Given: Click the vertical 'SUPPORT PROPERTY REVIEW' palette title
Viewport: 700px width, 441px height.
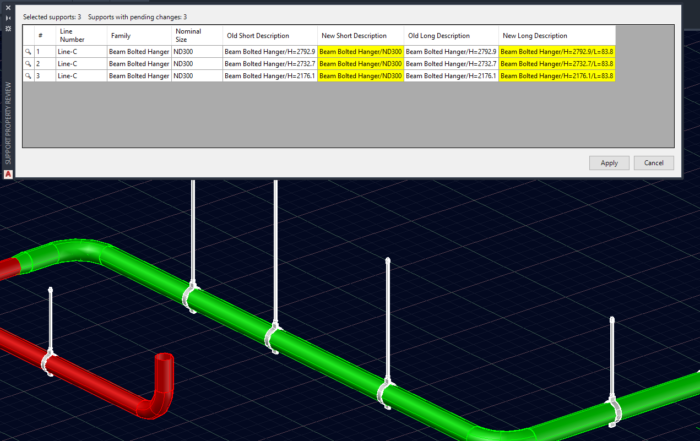Looking at the screenshot, I should (8, 123).
